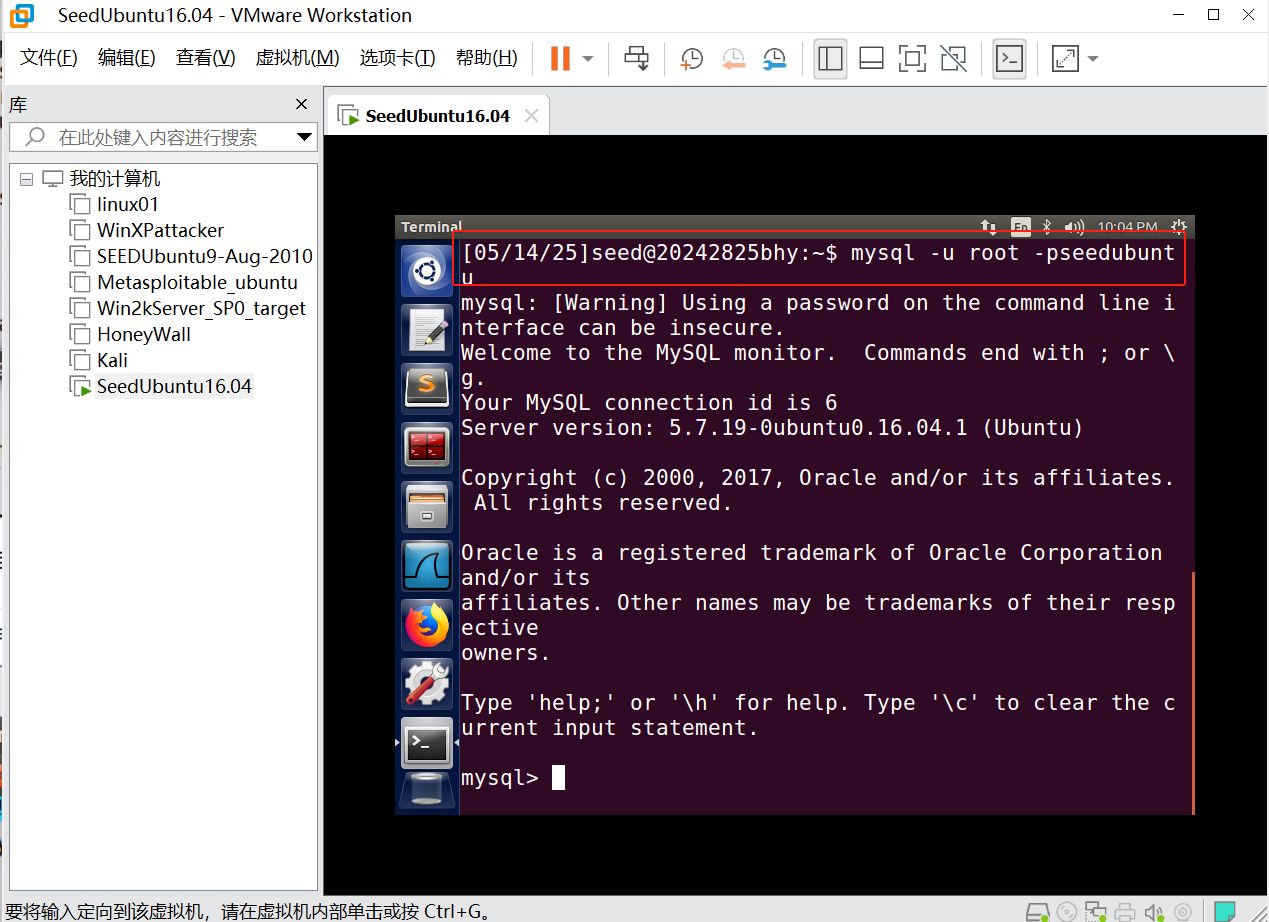The height and width of the screenshot is (922, 1269).
Task: Click the network adapter status icon
Action: 1097,911
